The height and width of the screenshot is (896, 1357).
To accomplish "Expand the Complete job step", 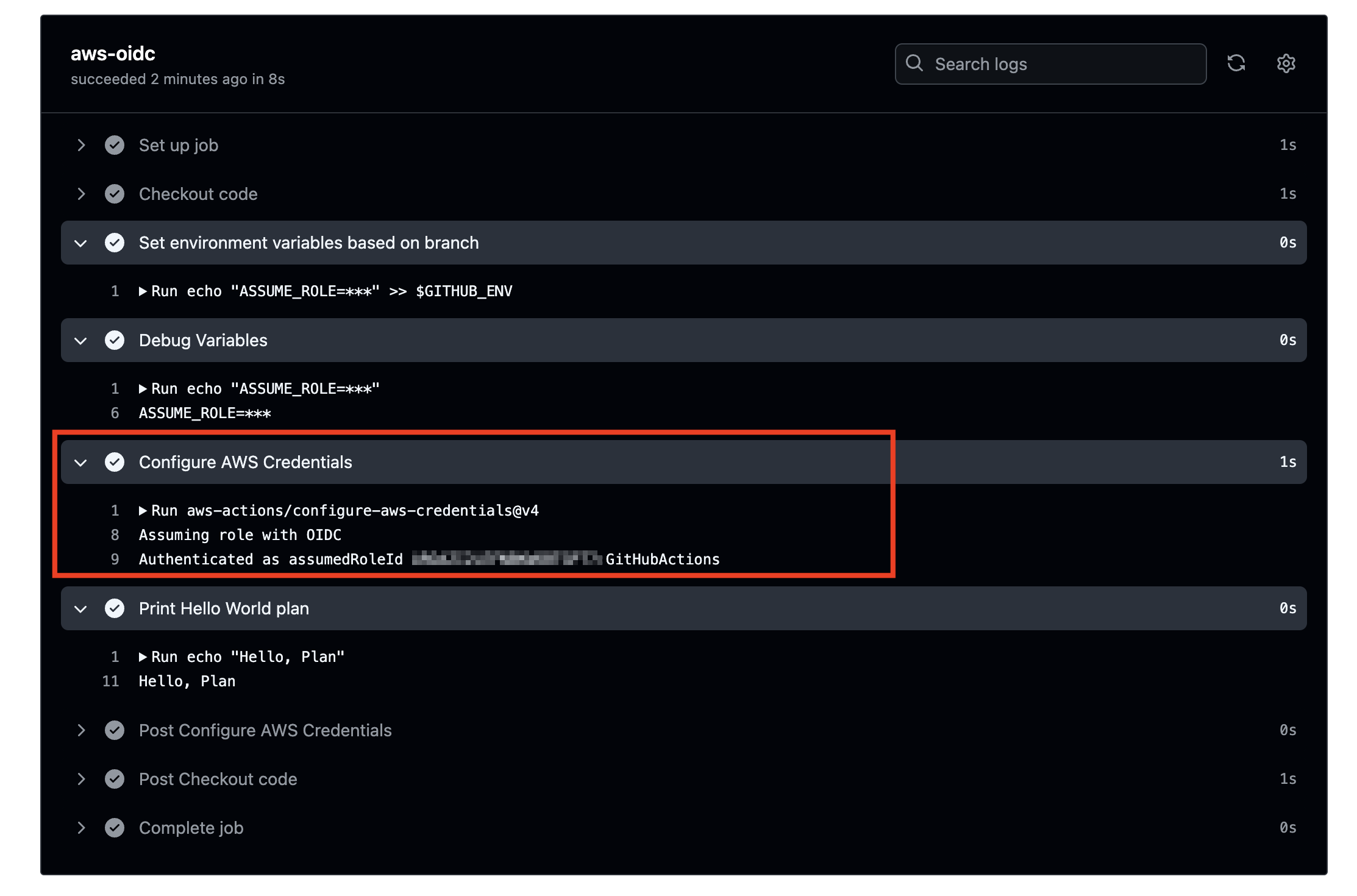I will pos(82,828).
